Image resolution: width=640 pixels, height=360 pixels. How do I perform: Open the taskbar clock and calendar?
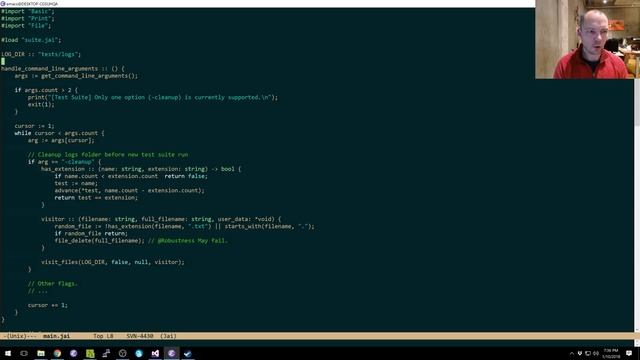(x=611, y=353)
